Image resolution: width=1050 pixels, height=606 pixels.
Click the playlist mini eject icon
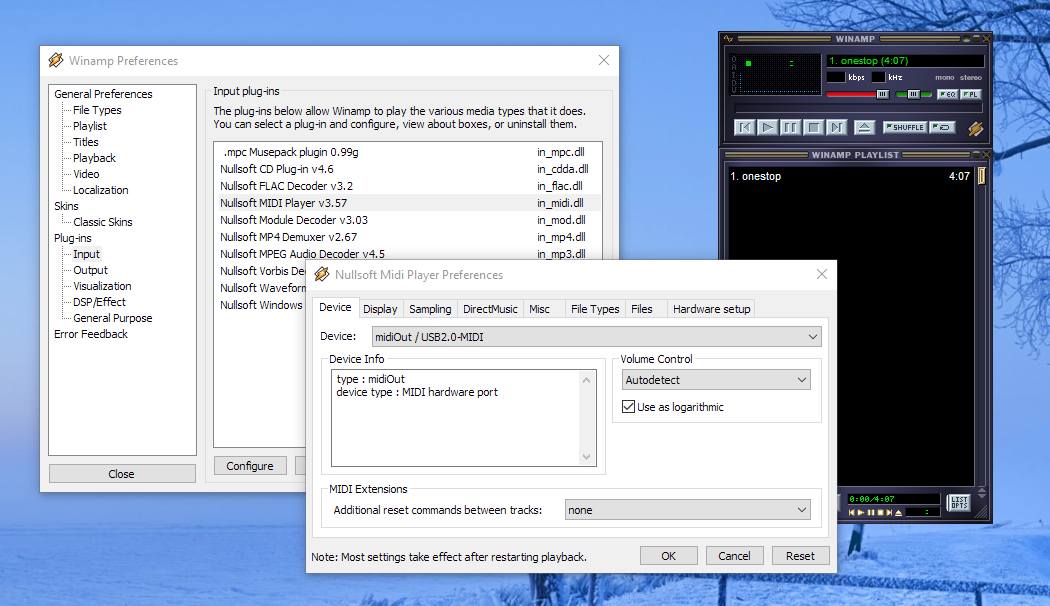click(x=899, y=513)
